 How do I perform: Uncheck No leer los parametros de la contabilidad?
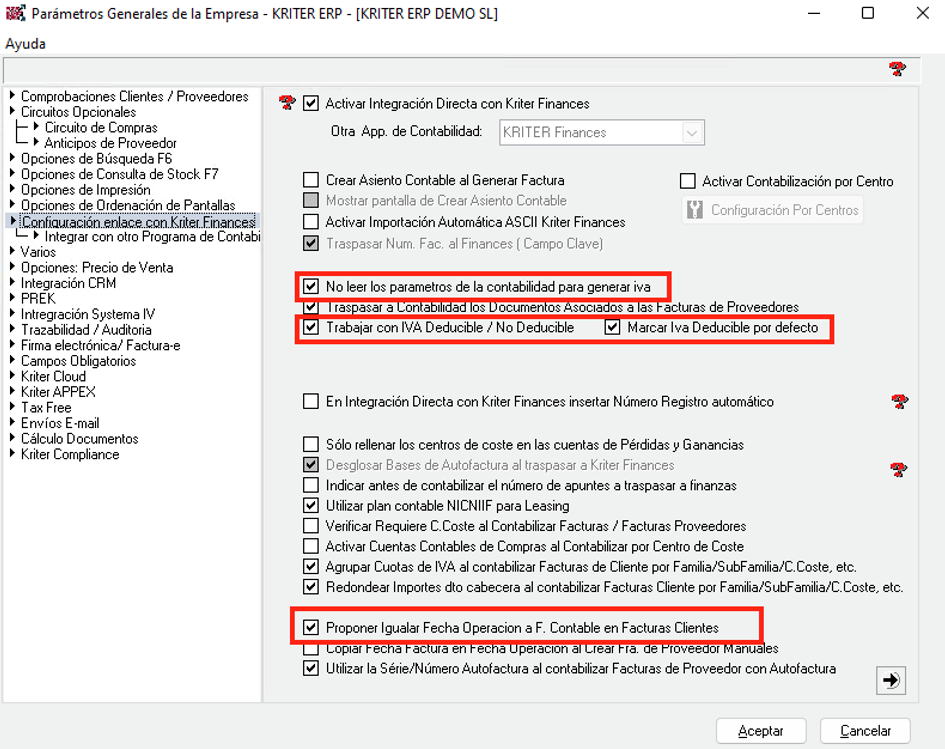pyautogui.click(x=311, y=286)
